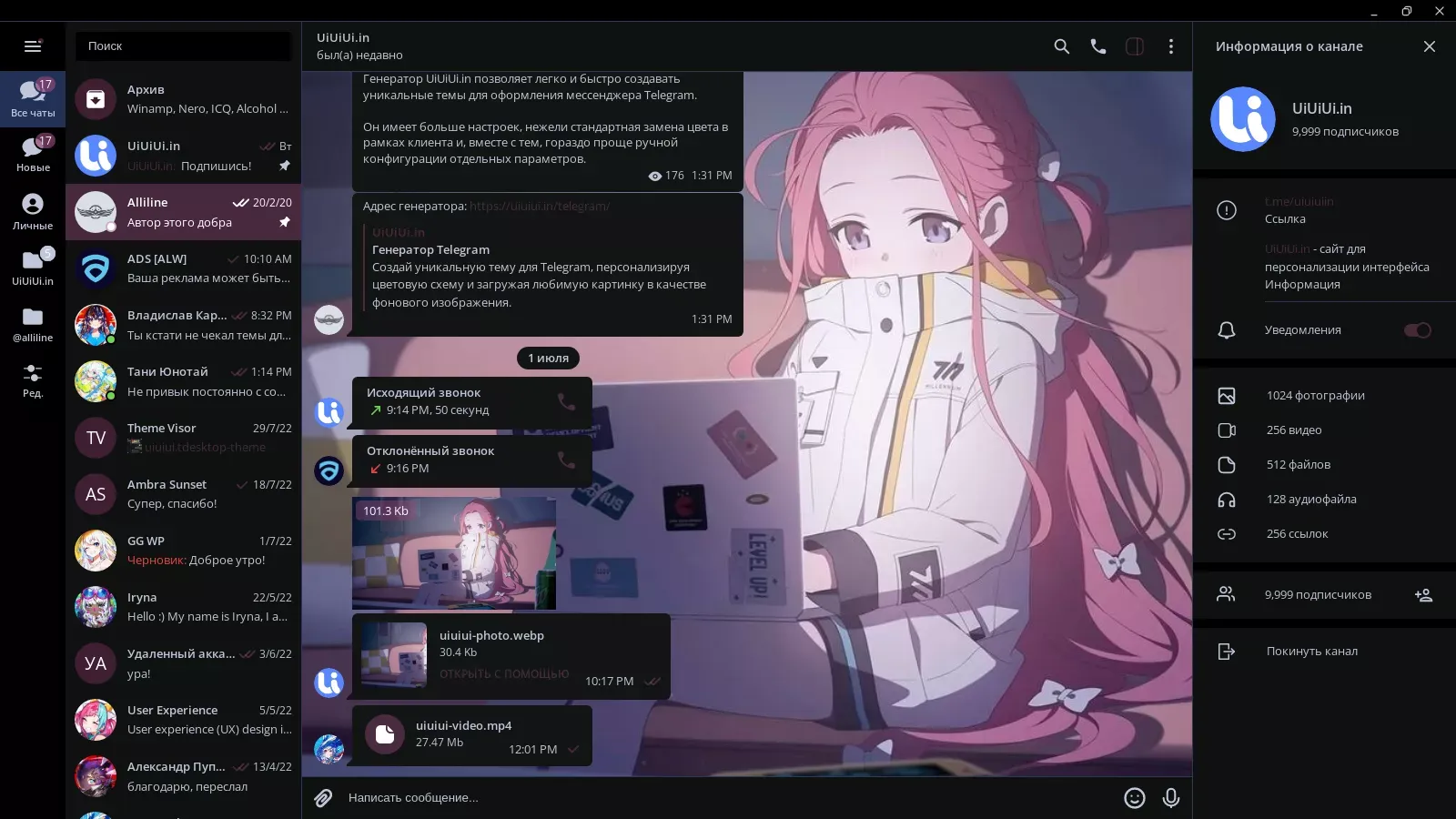Open the Alliline chat
1456x819 pixels.
[x=183, y=212]
